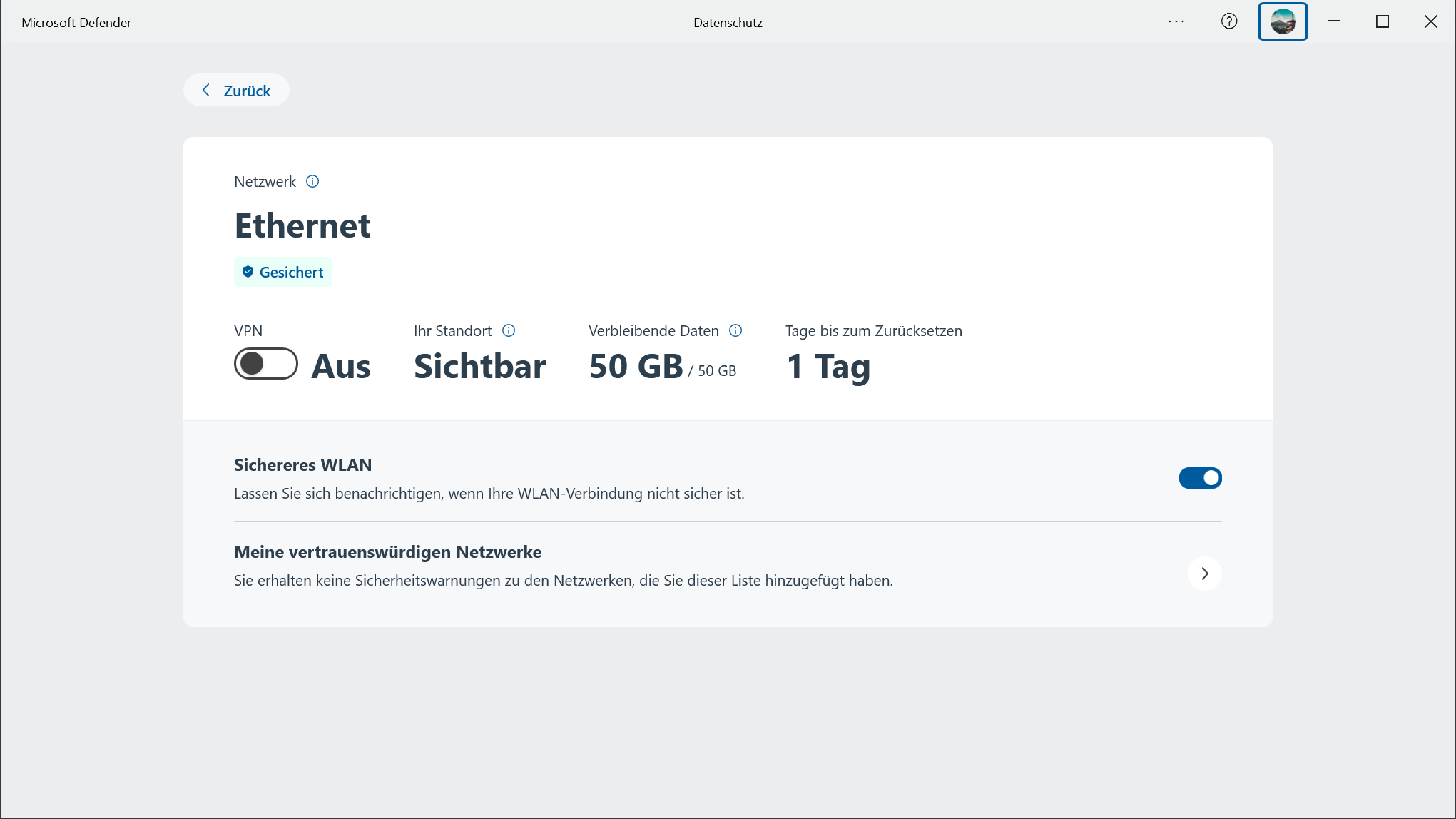
Task: Click the chevron arrow on the trusted networks row
Action: point(1205,574)
